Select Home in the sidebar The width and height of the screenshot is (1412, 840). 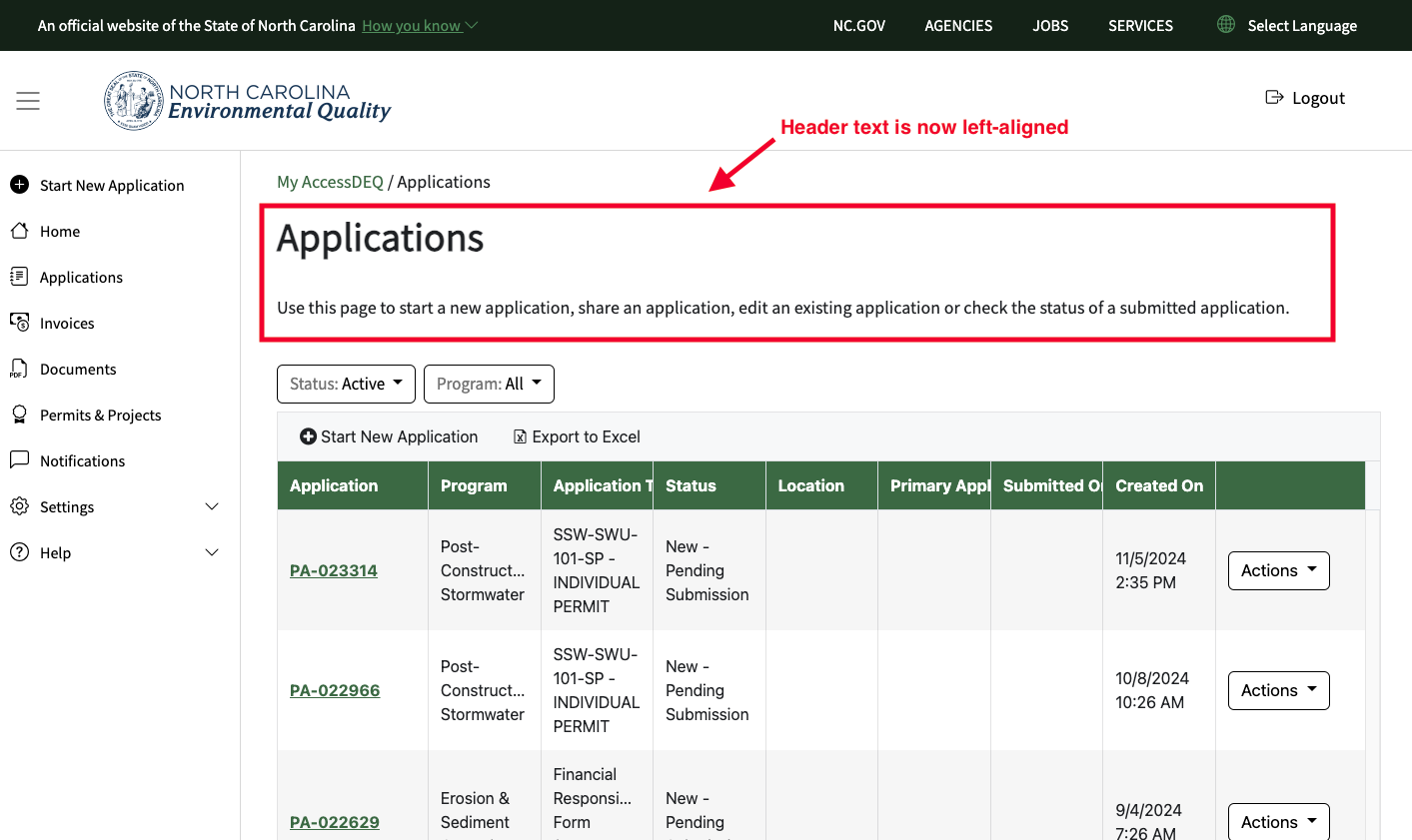tap(60, 231)
